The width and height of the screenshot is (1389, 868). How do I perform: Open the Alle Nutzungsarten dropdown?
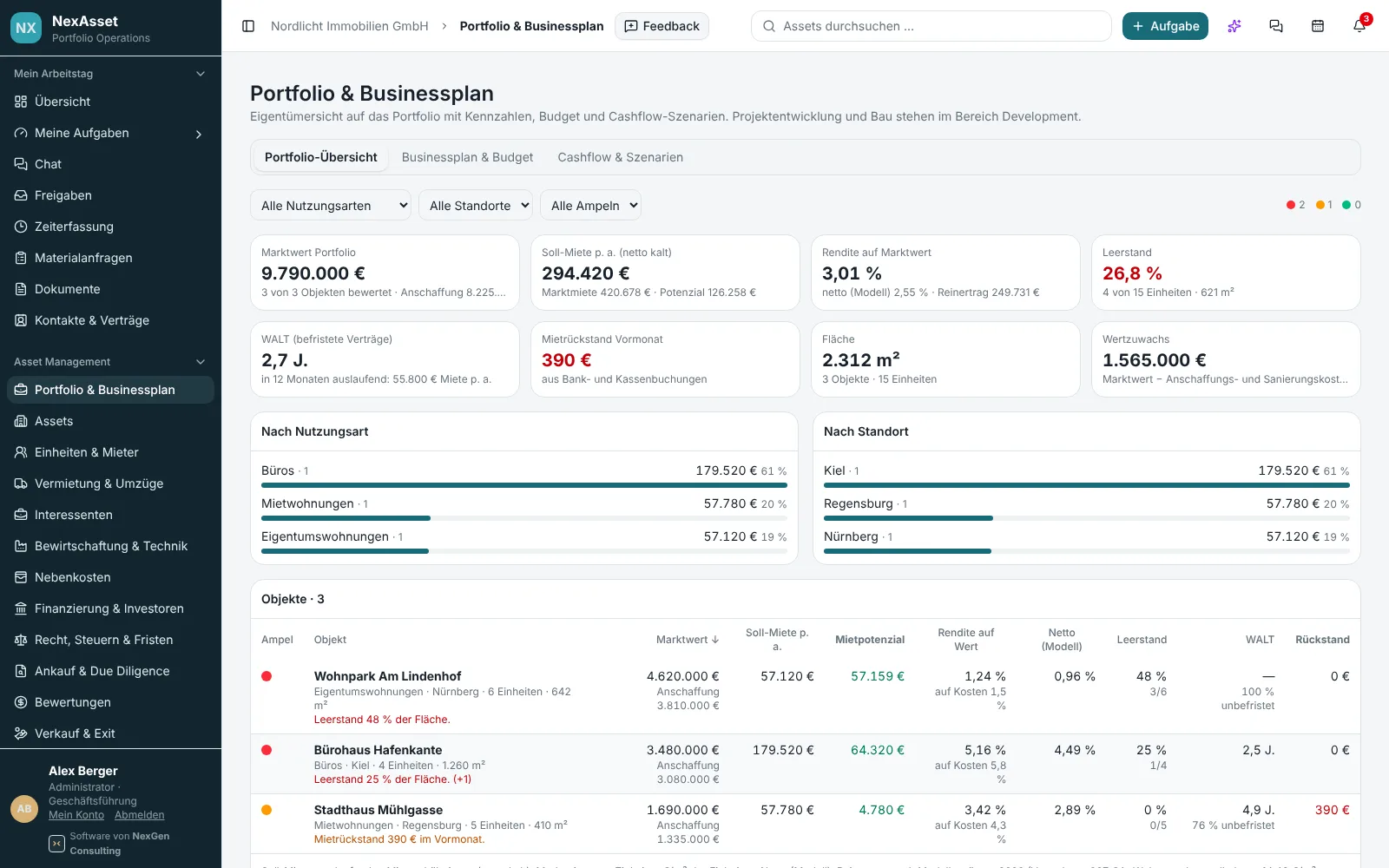(331, 206)
